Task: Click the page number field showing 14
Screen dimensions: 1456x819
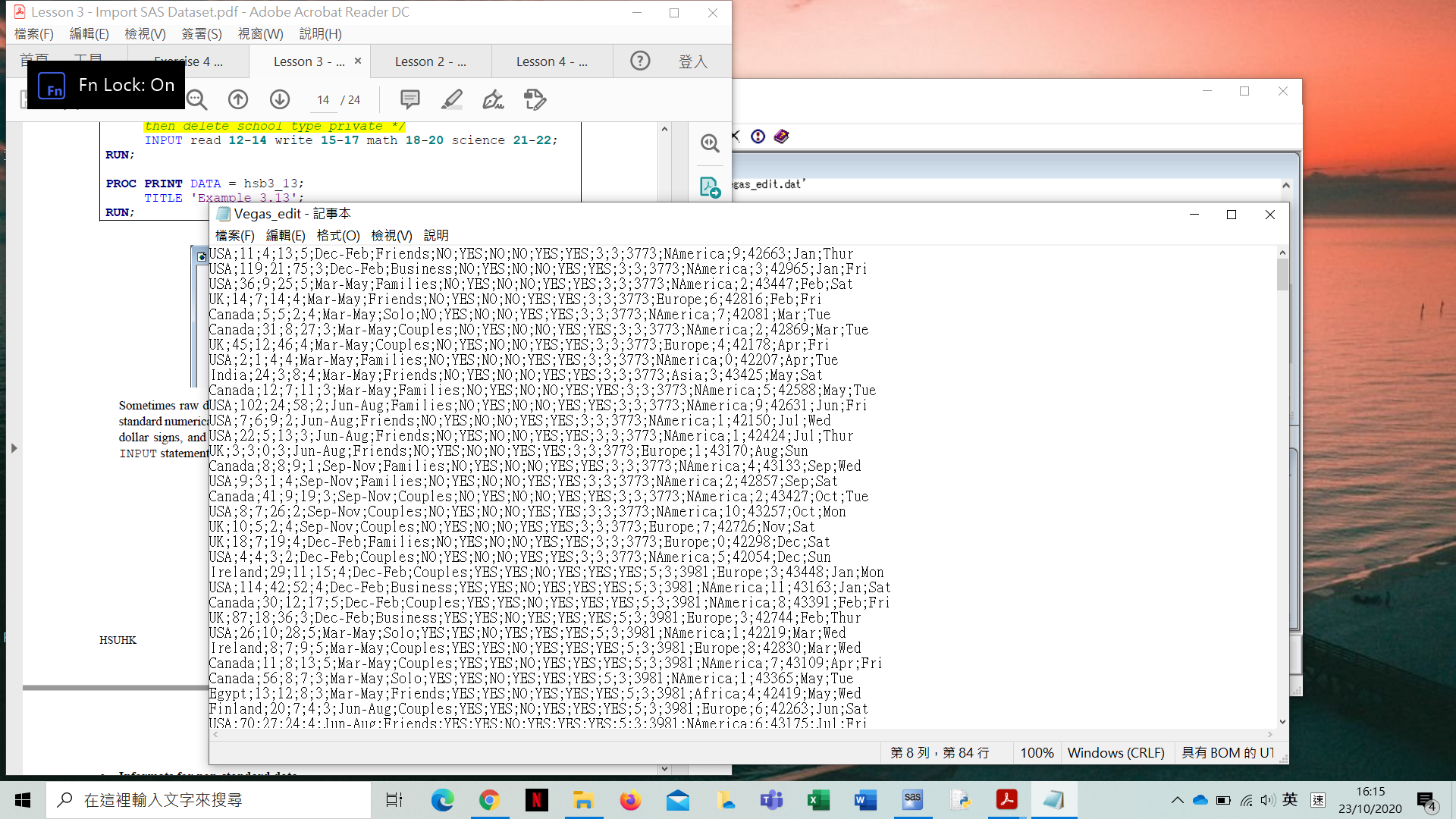Action: click(323, 100)
